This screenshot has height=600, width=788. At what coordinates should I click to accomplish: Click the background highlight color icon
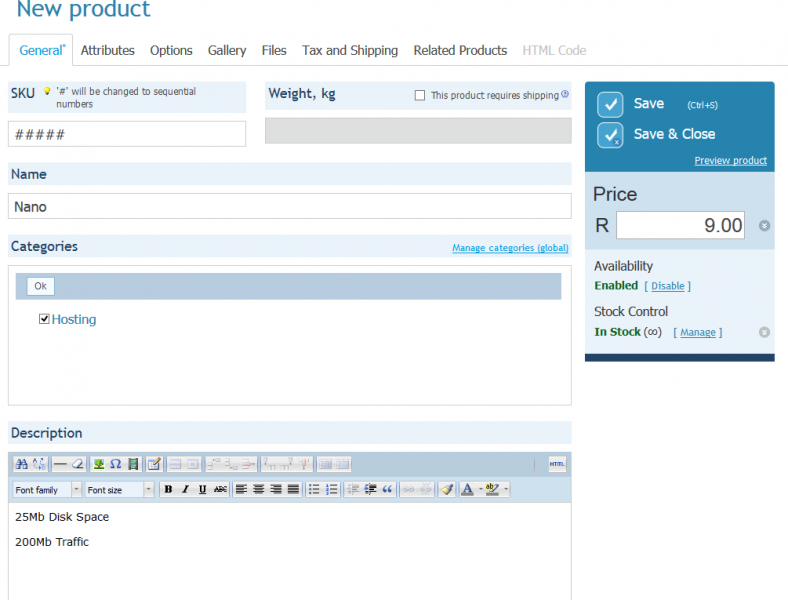pos(492,489)
